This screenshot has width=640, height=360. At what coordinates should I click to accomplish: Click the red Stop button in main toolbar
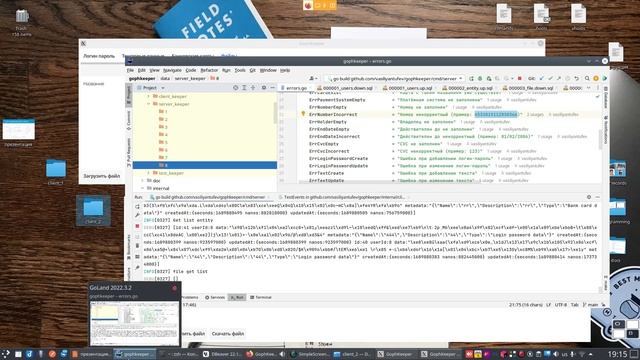[520, 78]
